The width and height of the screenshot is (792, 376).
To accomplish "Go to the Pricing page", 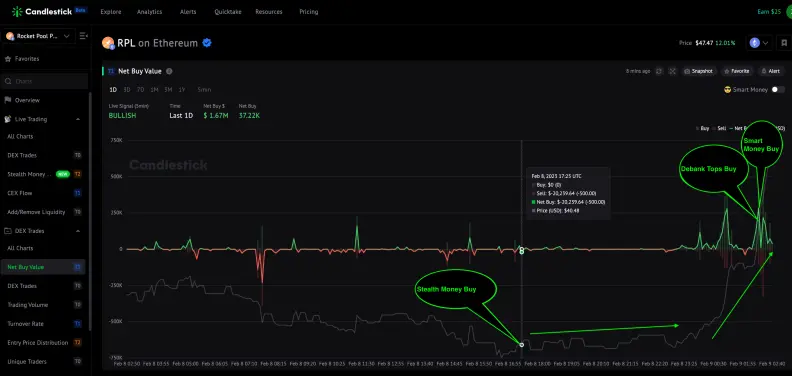I will 309,12.
